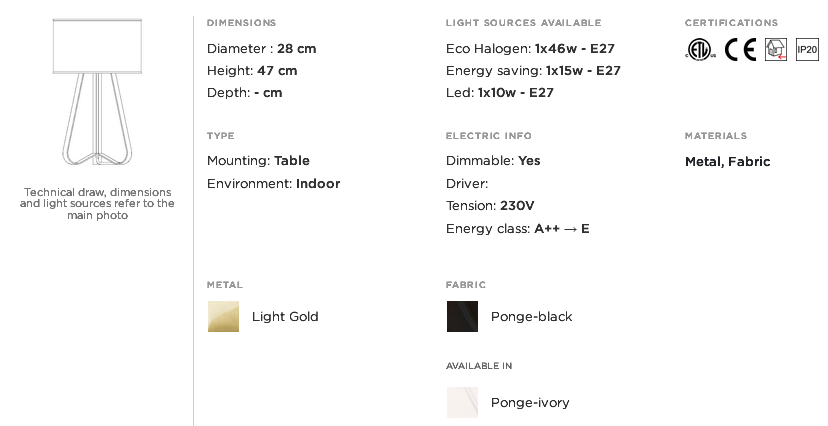Screen dimensions: 828x426
Task: Click the Eco Halogen 1x46w E27 line
Action: pyautogui.click(x=530, y=49)
